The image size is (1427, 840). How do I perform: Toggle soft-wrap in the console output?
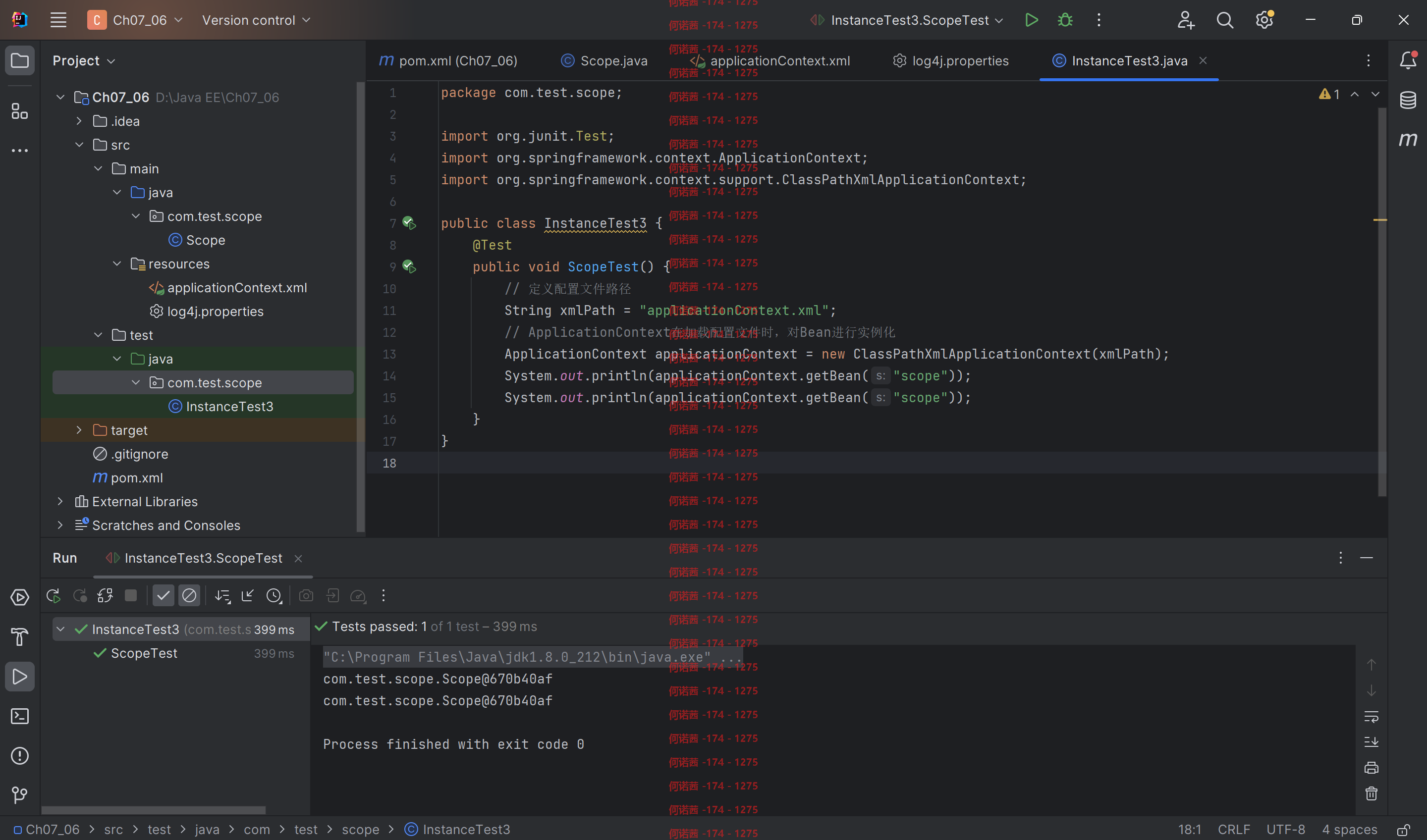1371,717
